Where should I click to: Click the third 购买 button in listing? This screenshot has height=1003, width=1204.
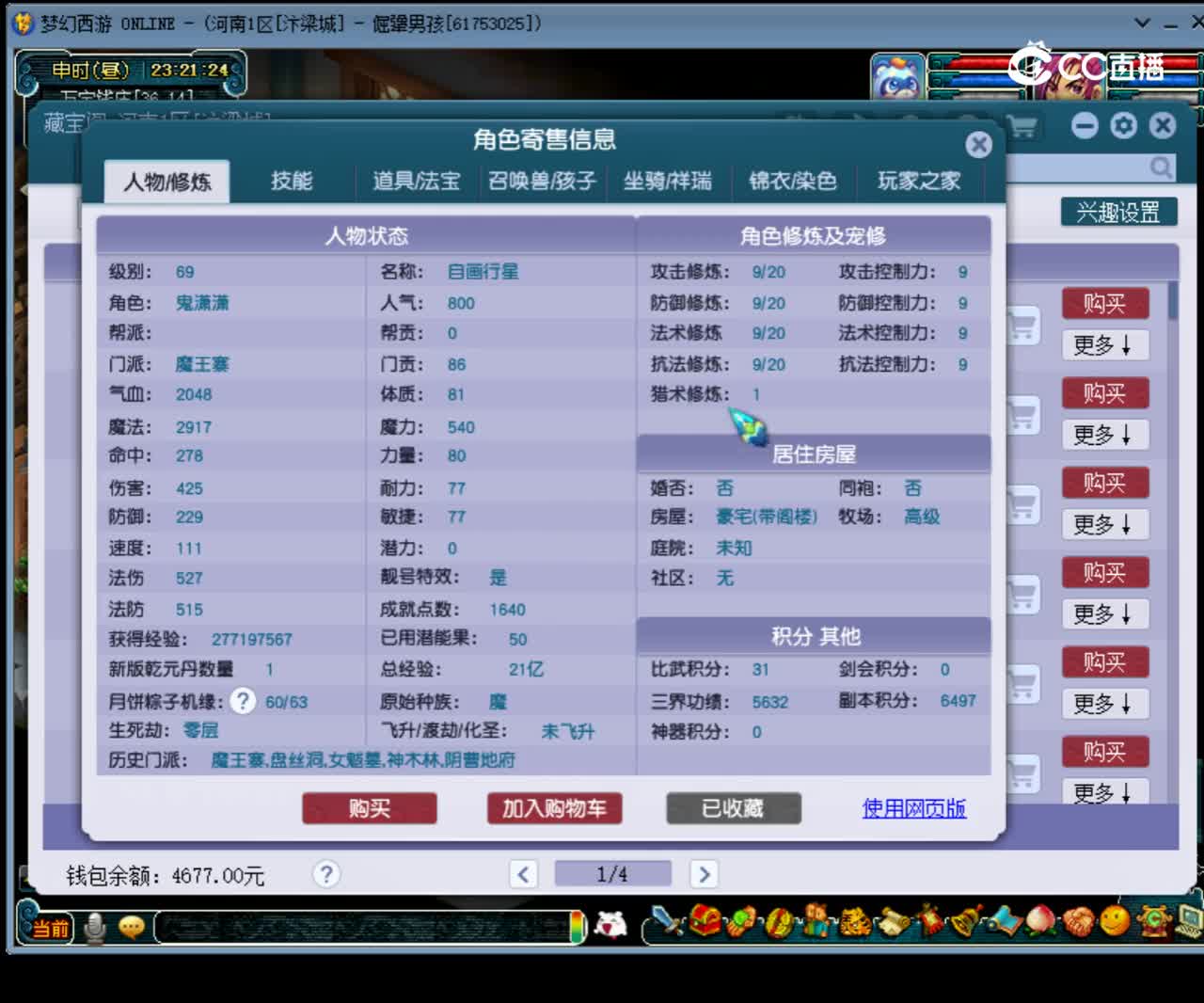point(1105,483)
